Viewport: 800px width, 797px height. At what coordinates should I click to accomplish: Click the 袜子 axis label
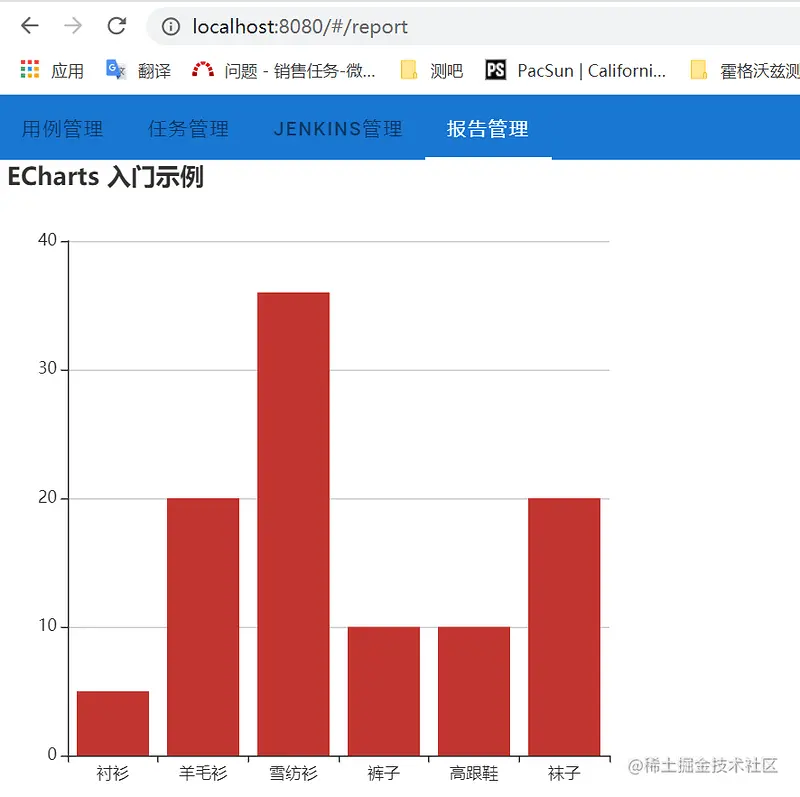[x=564, y=774]
